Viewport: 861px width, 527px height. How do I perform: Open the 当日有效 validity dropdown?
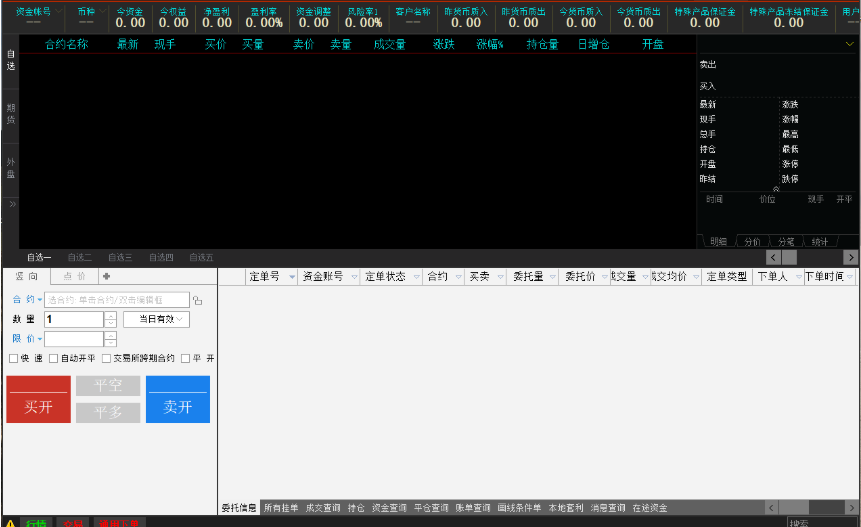coord(155,319)
